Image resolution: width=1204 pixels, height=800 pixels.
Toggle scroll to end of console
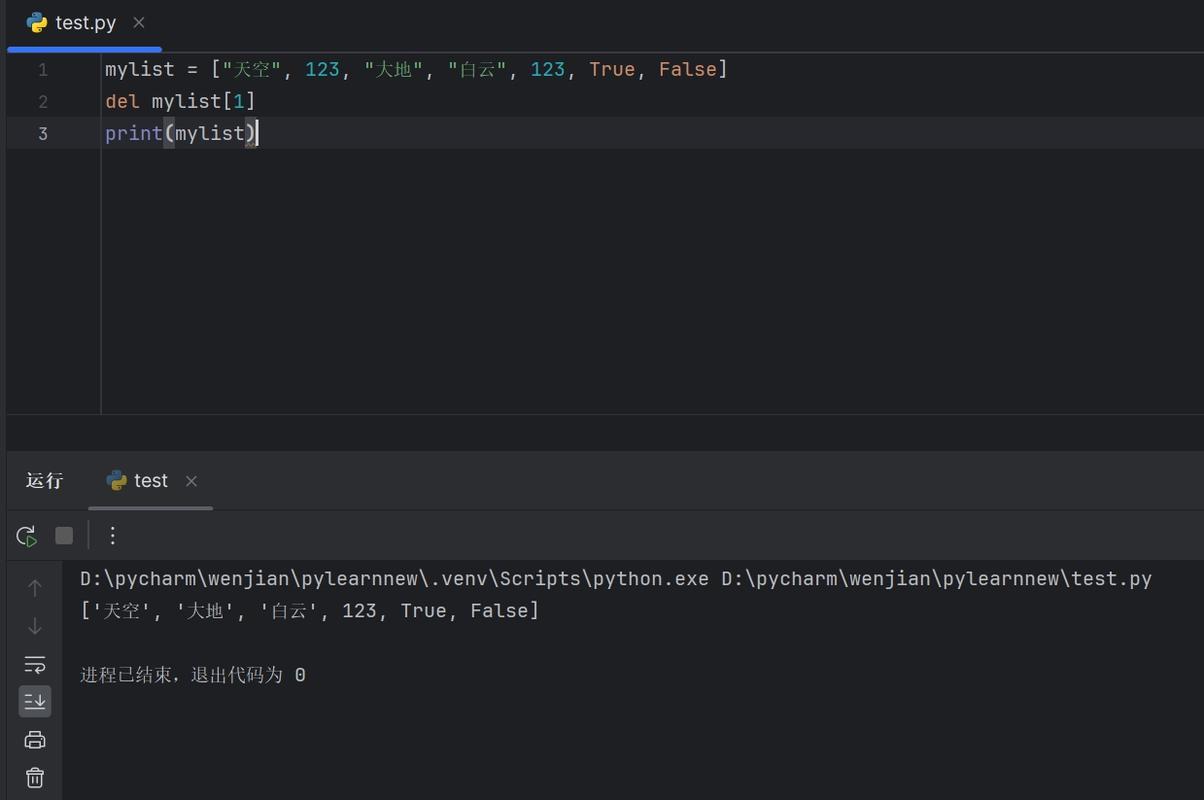point(35,701)
